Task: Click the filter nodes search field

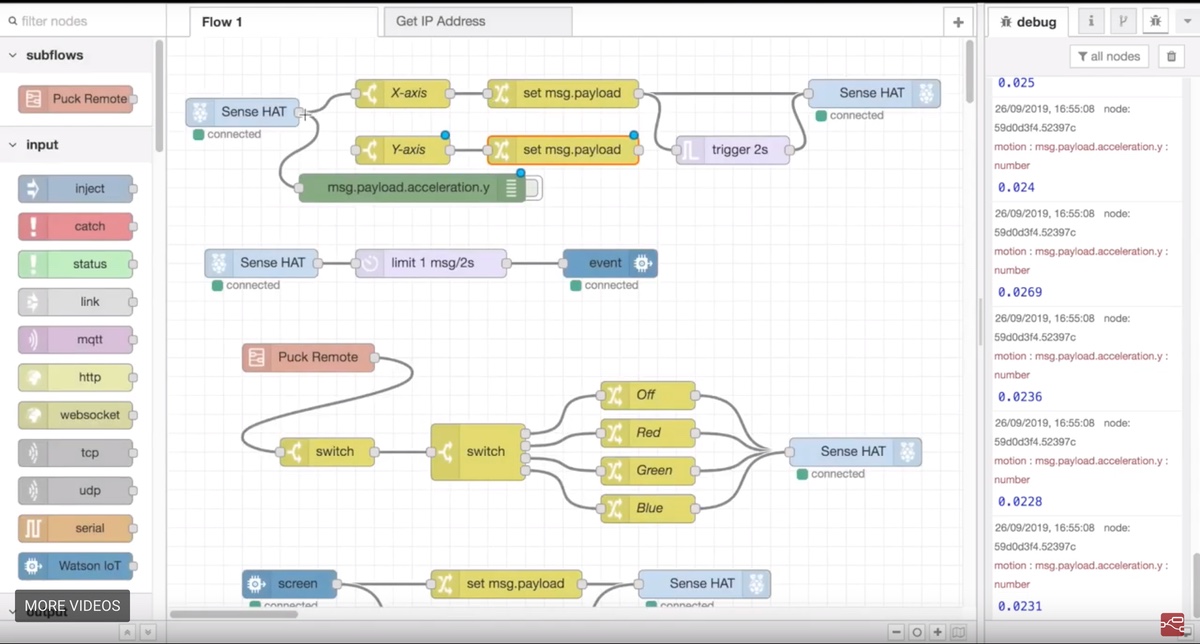Action: tap(80, 20)
